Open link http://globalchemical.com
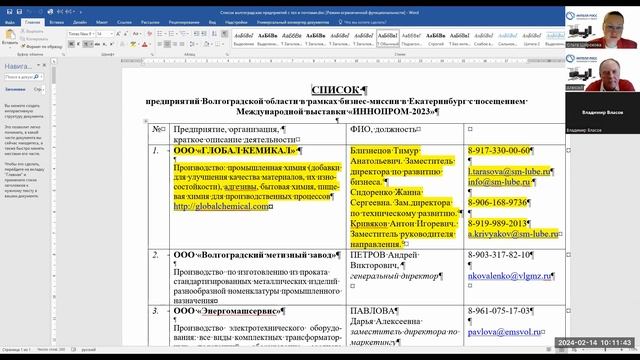 [221, 207]
